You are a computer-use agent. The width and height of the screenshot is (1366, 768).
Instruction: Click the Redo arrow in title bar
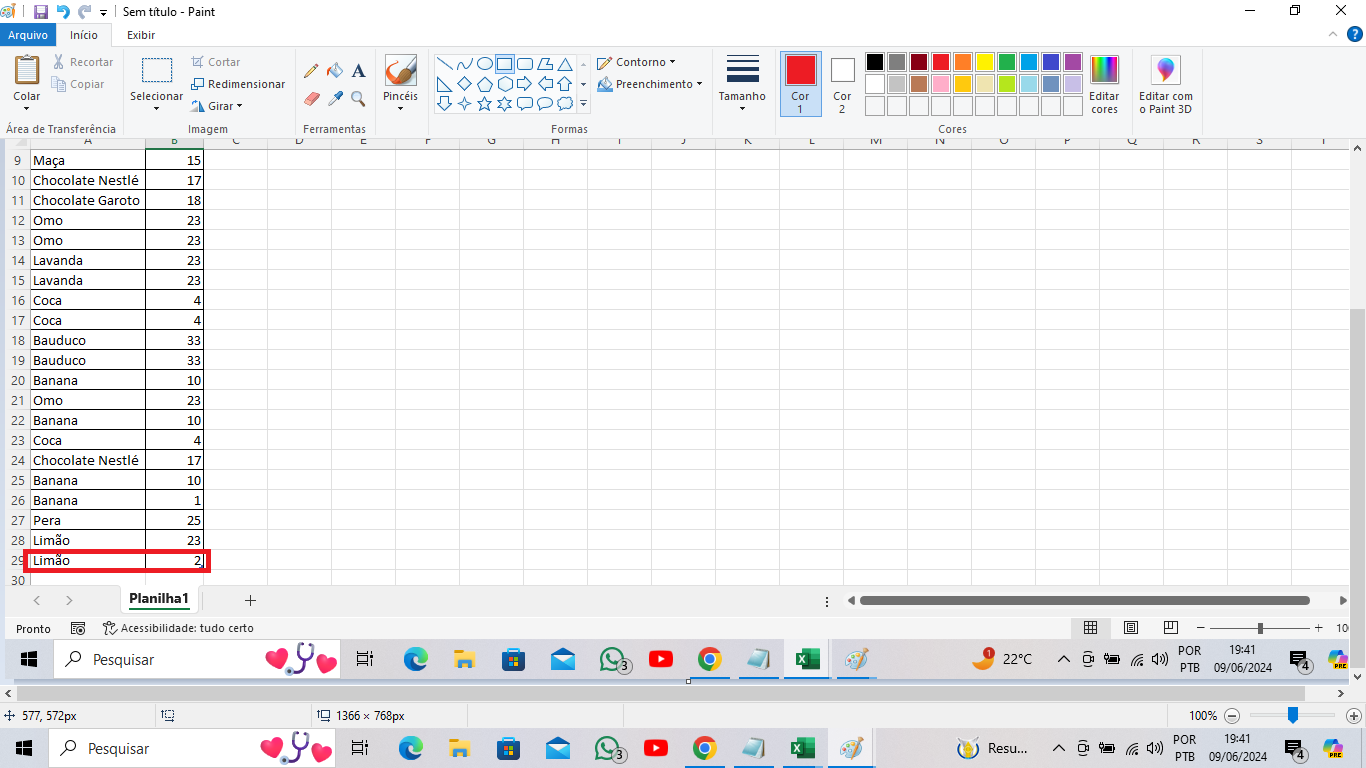[x=85, y=12]
